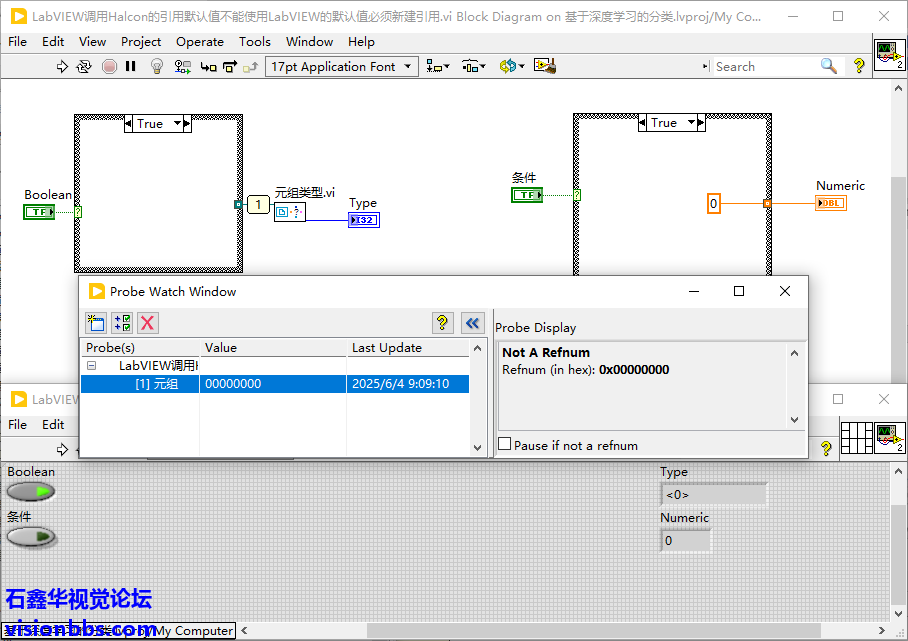The width and height of the screenshot is (908, 641).
Task: Open the Operate menu
Action: [x=199, y=41]
